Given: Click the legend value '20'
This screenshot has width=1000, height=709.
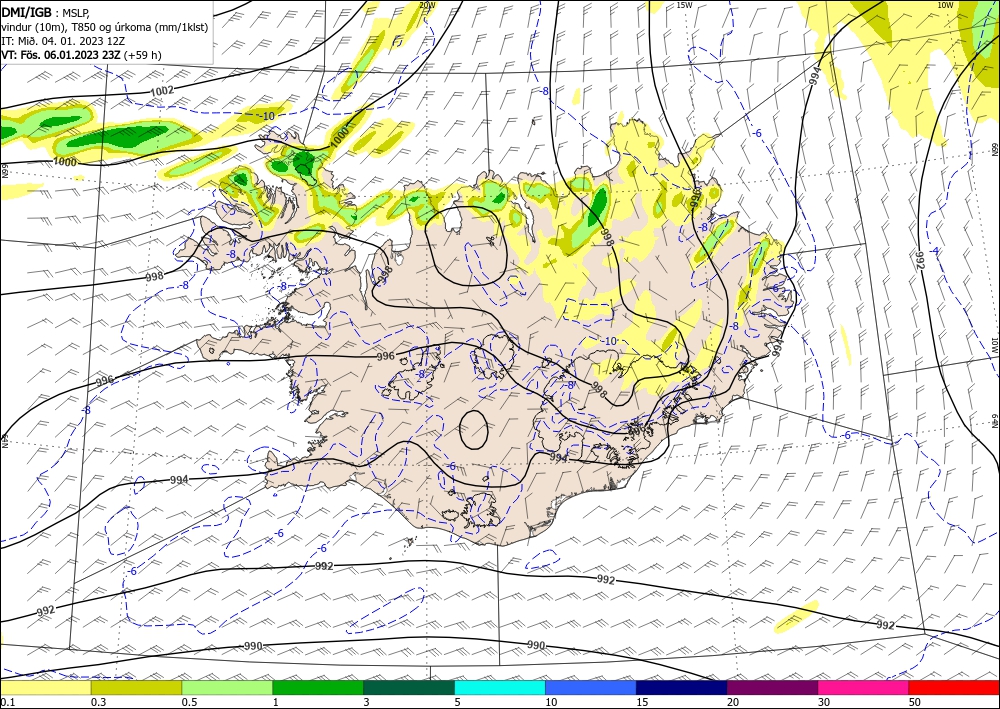Looking at the screenshot, I should click(733, 702).
